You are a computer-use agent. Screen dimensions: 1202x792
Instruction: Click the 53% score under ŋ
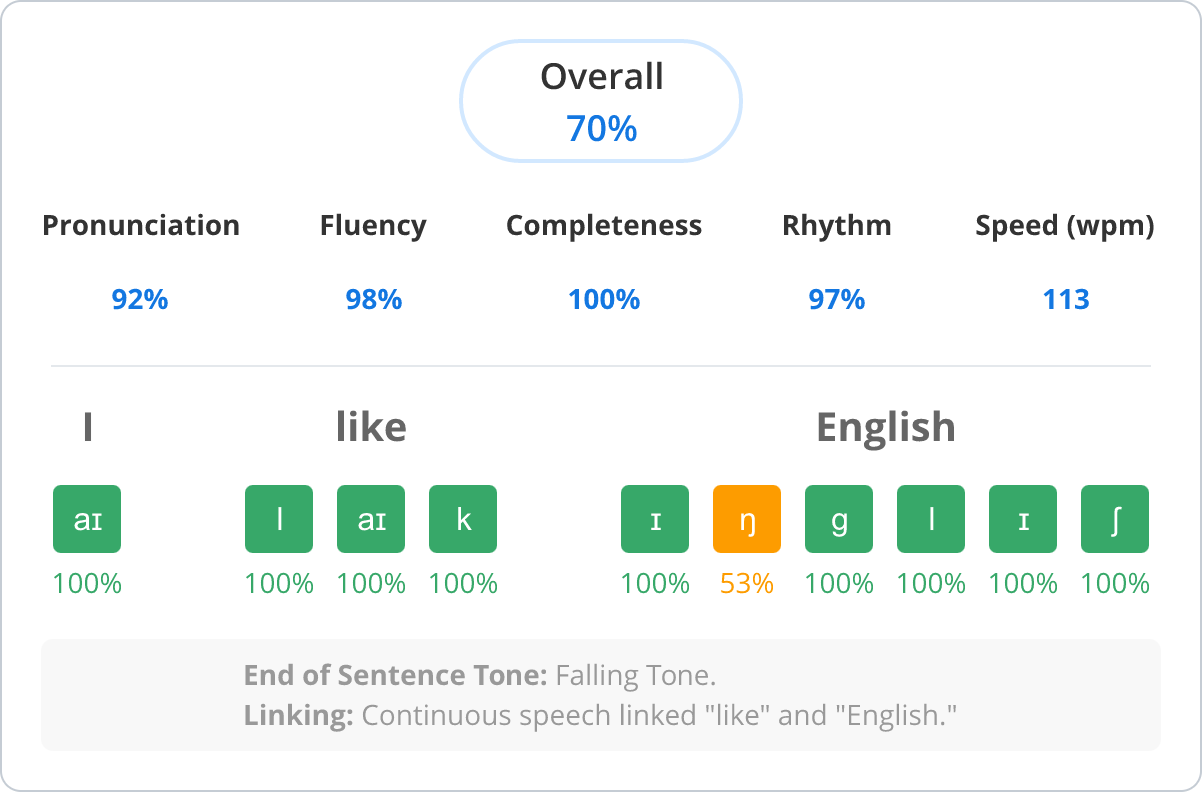(x=747, y=584)
